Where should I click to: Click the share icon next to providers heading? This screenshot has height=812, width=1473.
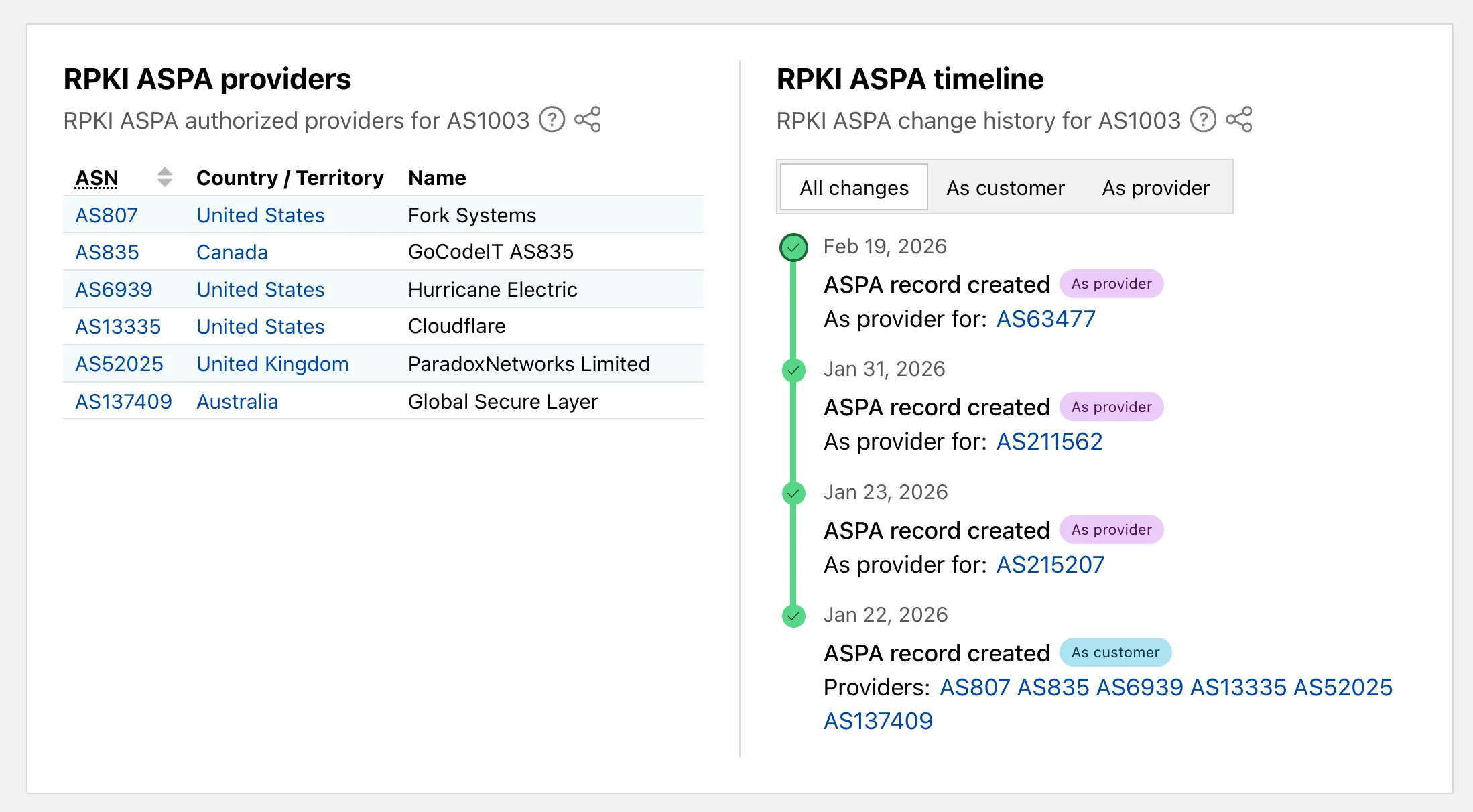587,121
